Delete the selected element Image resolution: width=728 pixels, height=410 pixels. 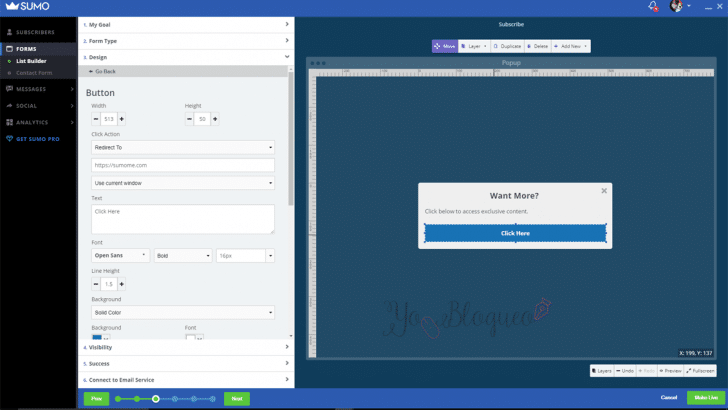[538, 46]
